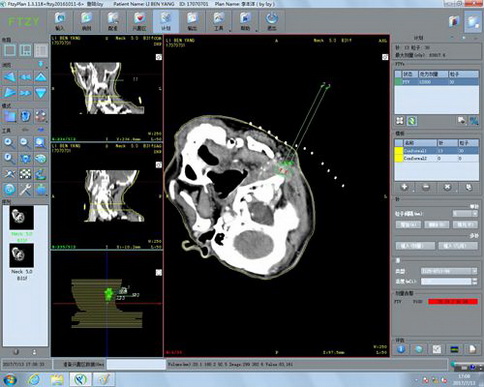Select the one-plus-three view layout icon
The height and width of the screenshot is (387, 484).
(25, 50)
